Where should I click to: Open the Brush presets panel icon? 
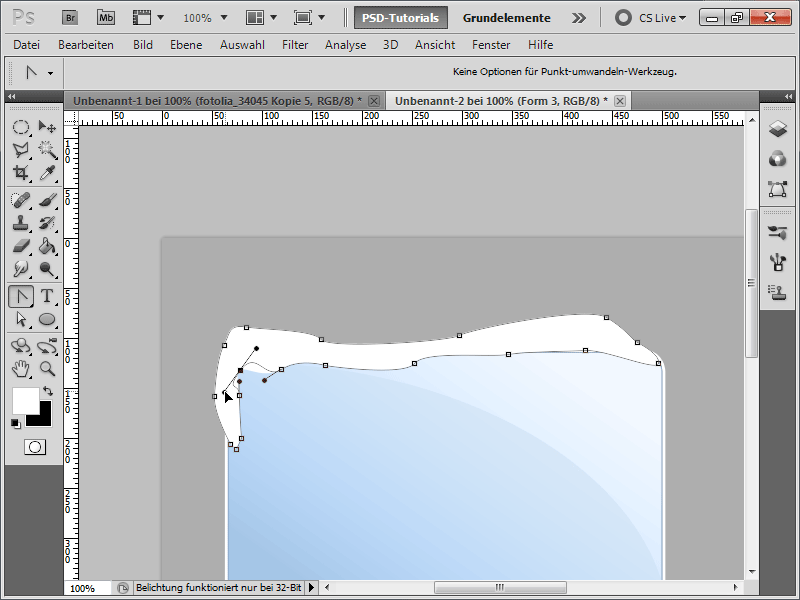[x=778, y=233]
